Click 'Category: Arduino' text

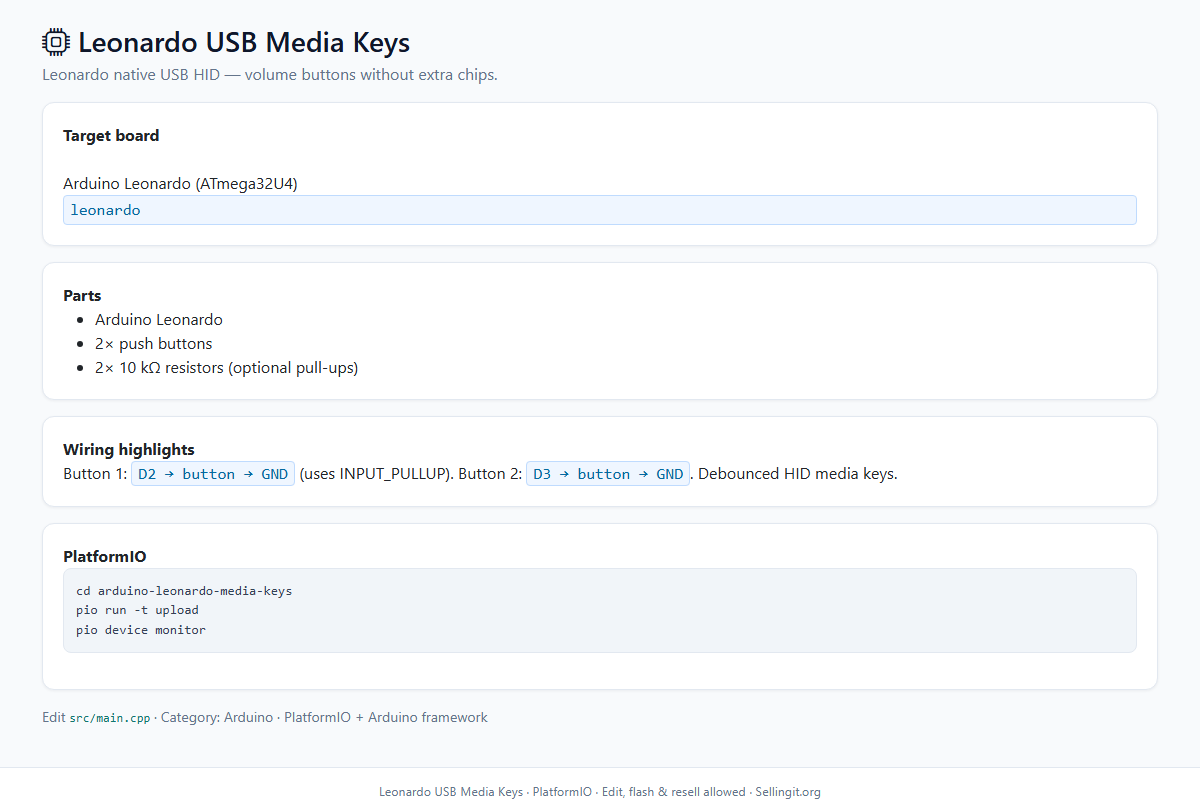pos(217,717)
